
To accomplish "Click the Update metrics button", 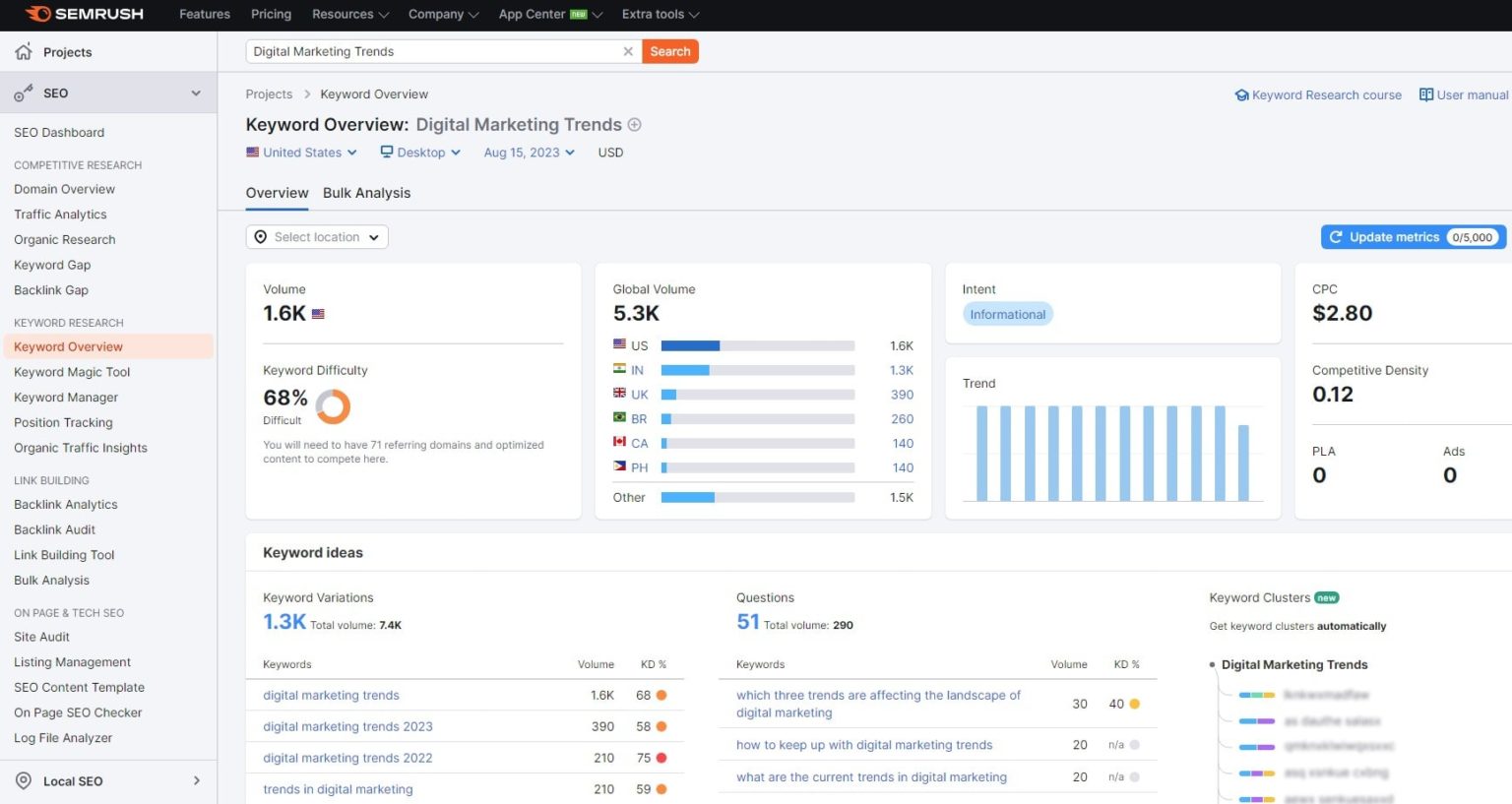I will [1413, 237].
